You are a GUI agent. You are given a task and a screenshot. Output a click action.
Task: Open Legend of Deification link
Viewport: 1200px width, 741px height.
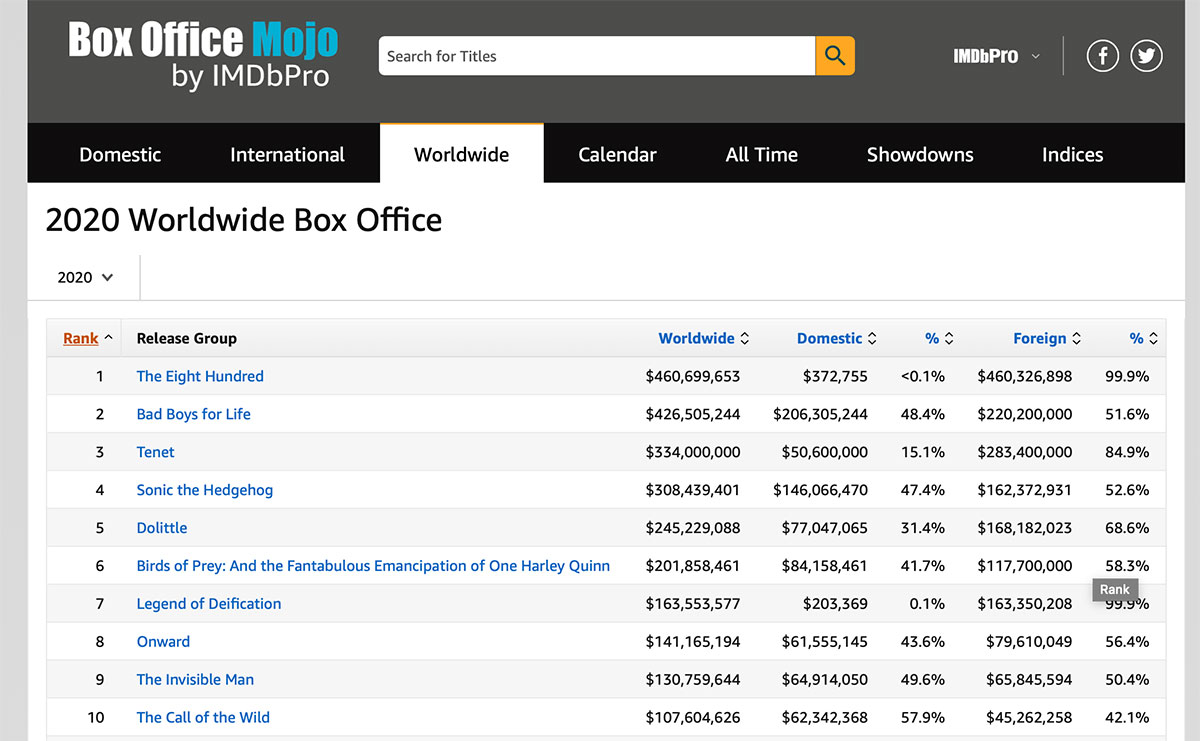pos(209,604)
